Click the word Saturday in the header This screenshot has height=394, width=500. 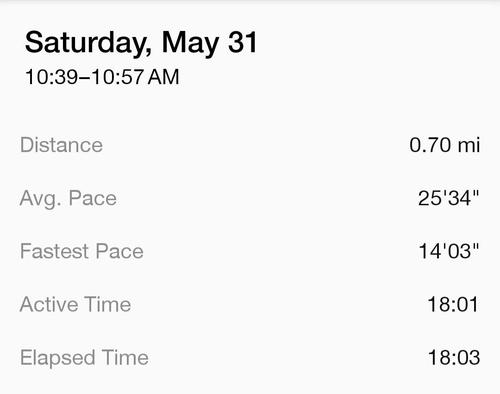tap(88, 44)
